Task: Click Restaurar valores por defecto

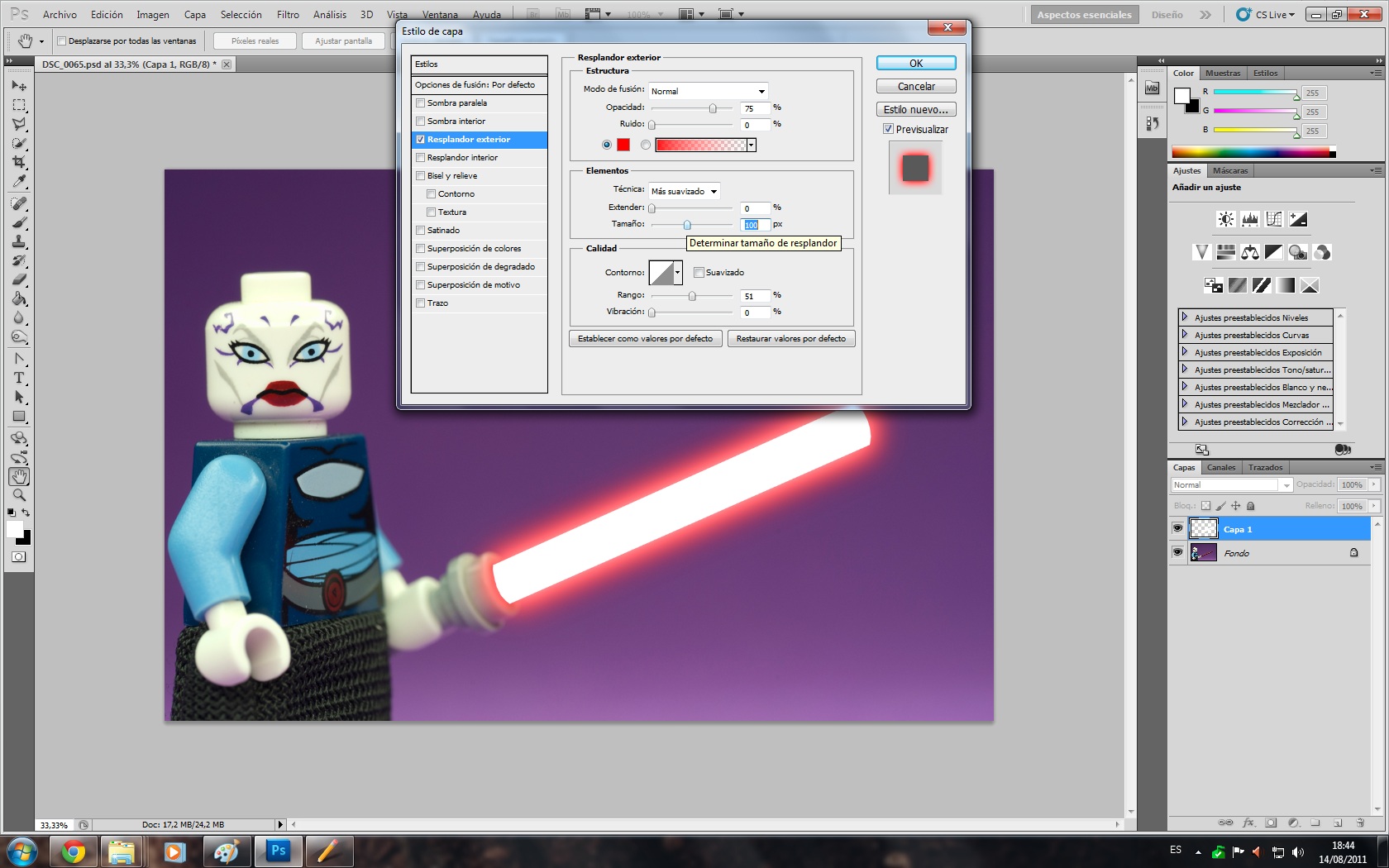Action: (790, 339)
